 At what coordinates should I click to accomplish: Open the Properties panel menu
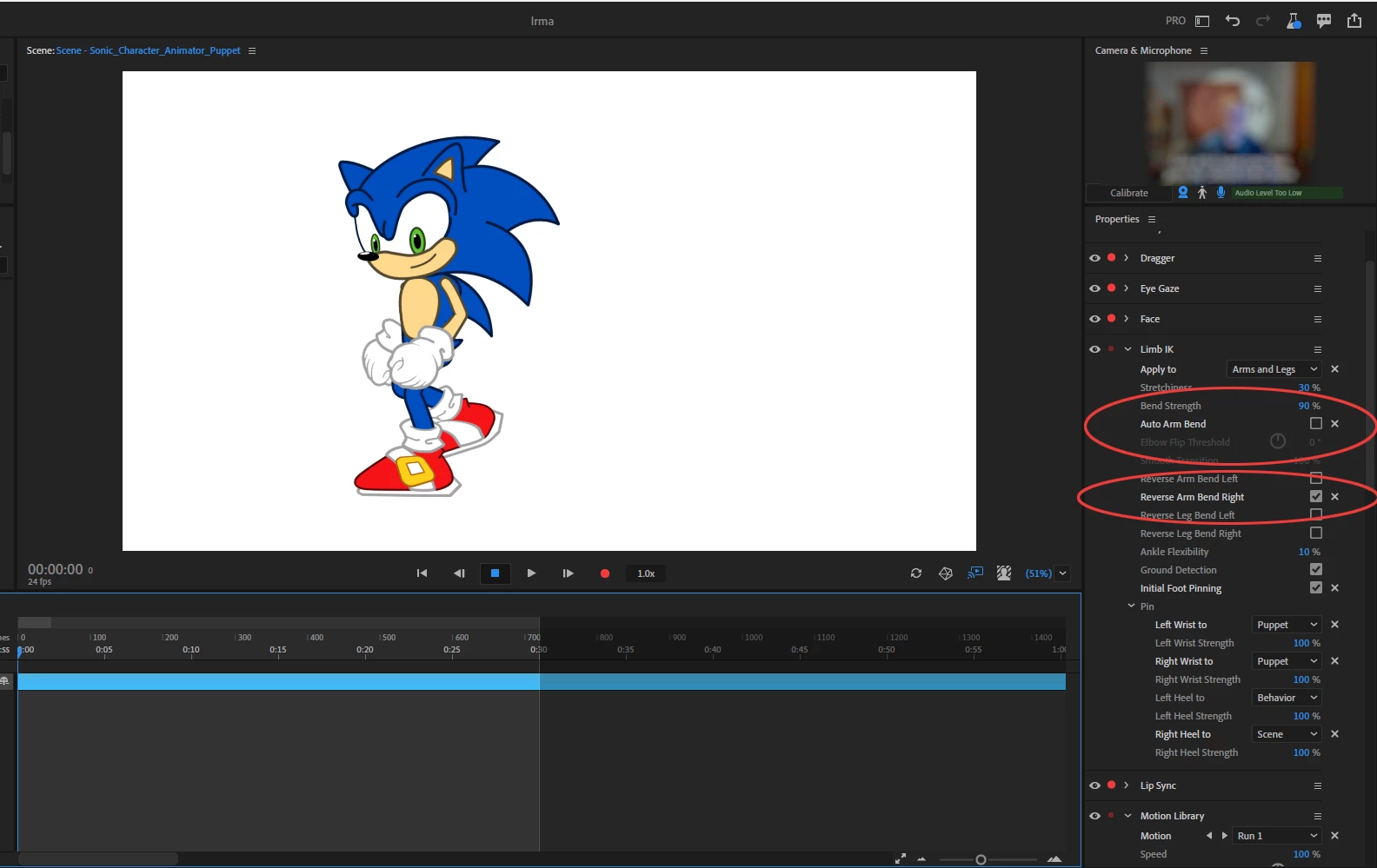click(1152, 219)
